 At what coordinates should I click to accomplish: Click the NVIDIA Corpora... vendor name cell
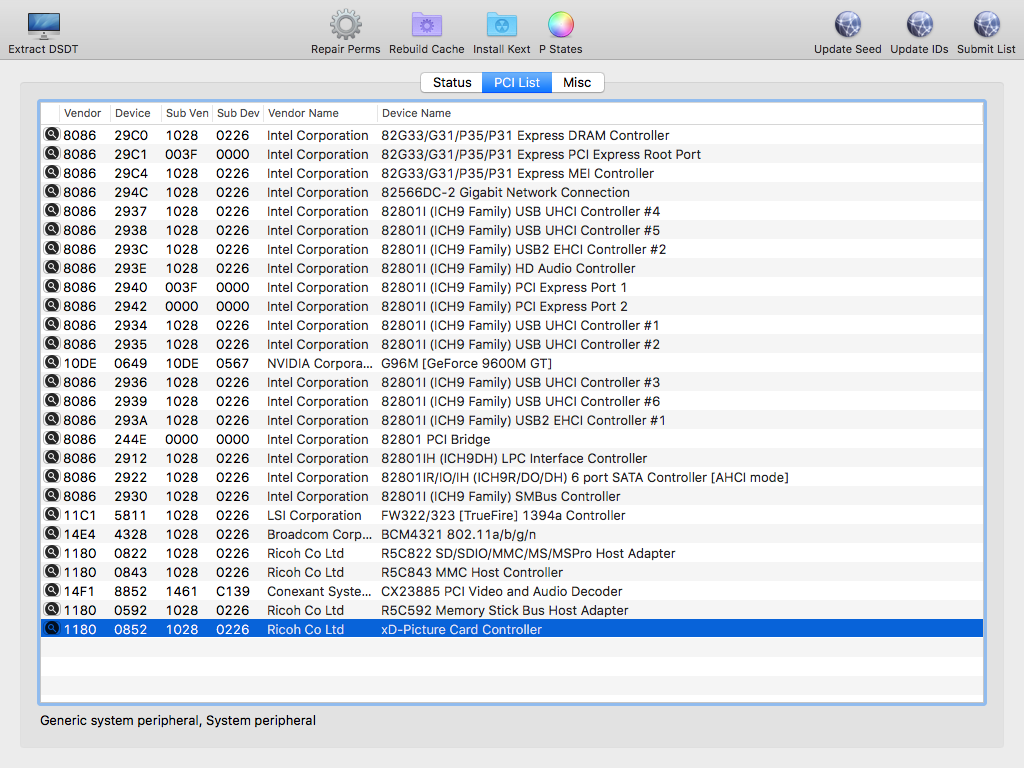coord(319,363)
